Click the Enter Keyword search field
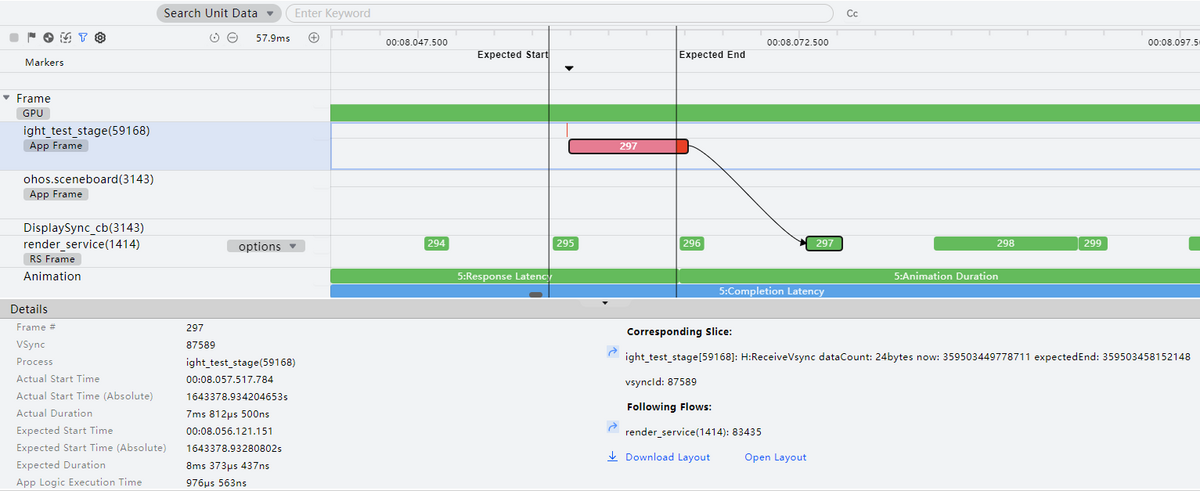 pos(560,13)
